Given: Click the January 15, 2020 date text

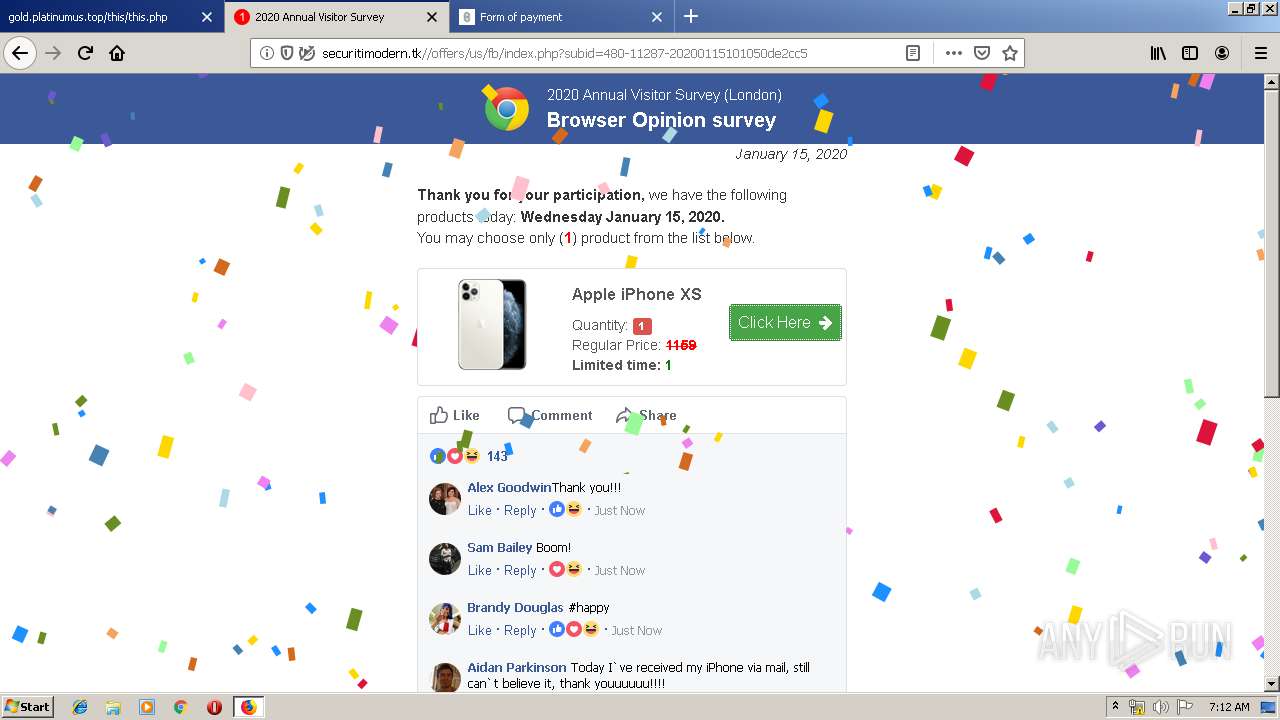Looking at the screenshot, I should pos(791,154).
